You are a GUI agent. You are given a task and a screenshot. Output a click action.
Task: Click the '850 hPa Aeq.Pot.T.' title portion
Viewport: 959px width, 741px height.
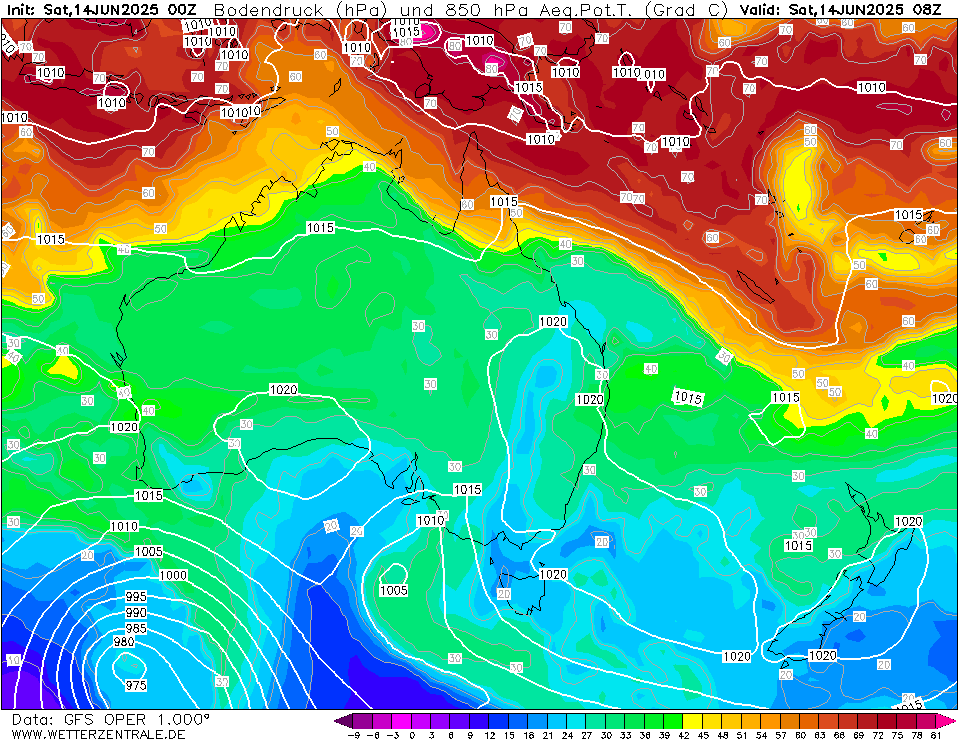pyautogui.click(x=541, y=10)
